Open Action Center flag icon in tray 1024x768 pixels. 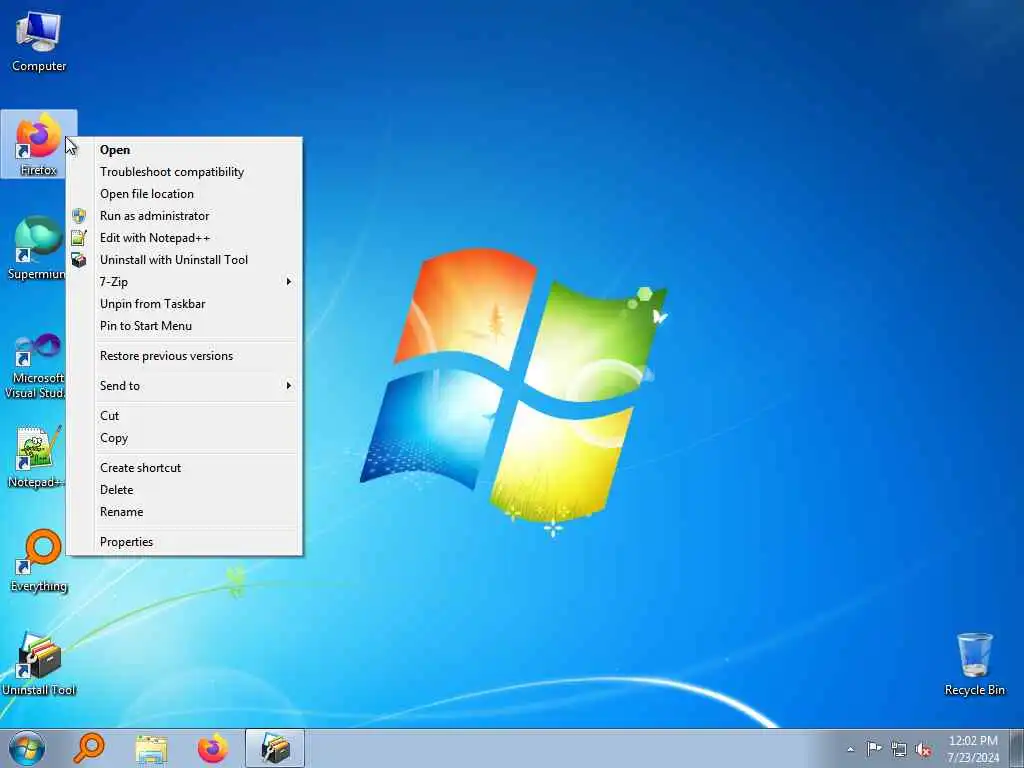[x=874, y=748]
